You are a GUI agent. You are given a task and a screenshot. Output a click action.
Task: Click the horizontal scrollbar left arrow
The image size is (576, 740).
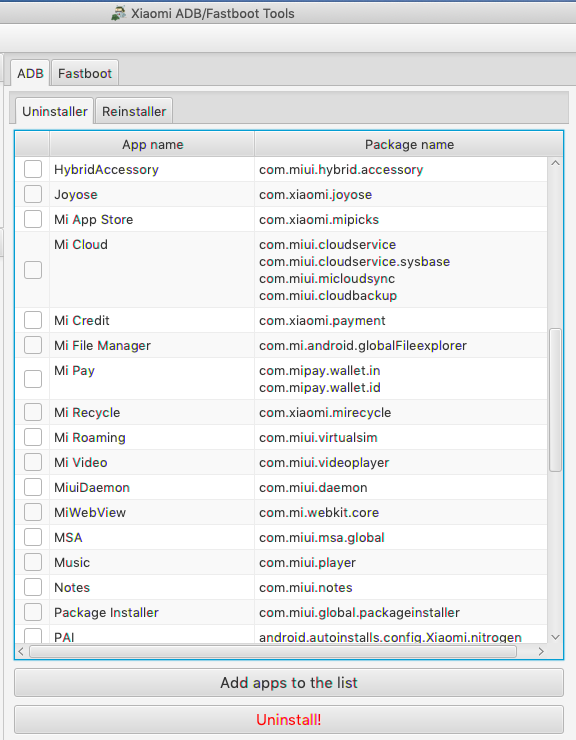coord(21,651)
